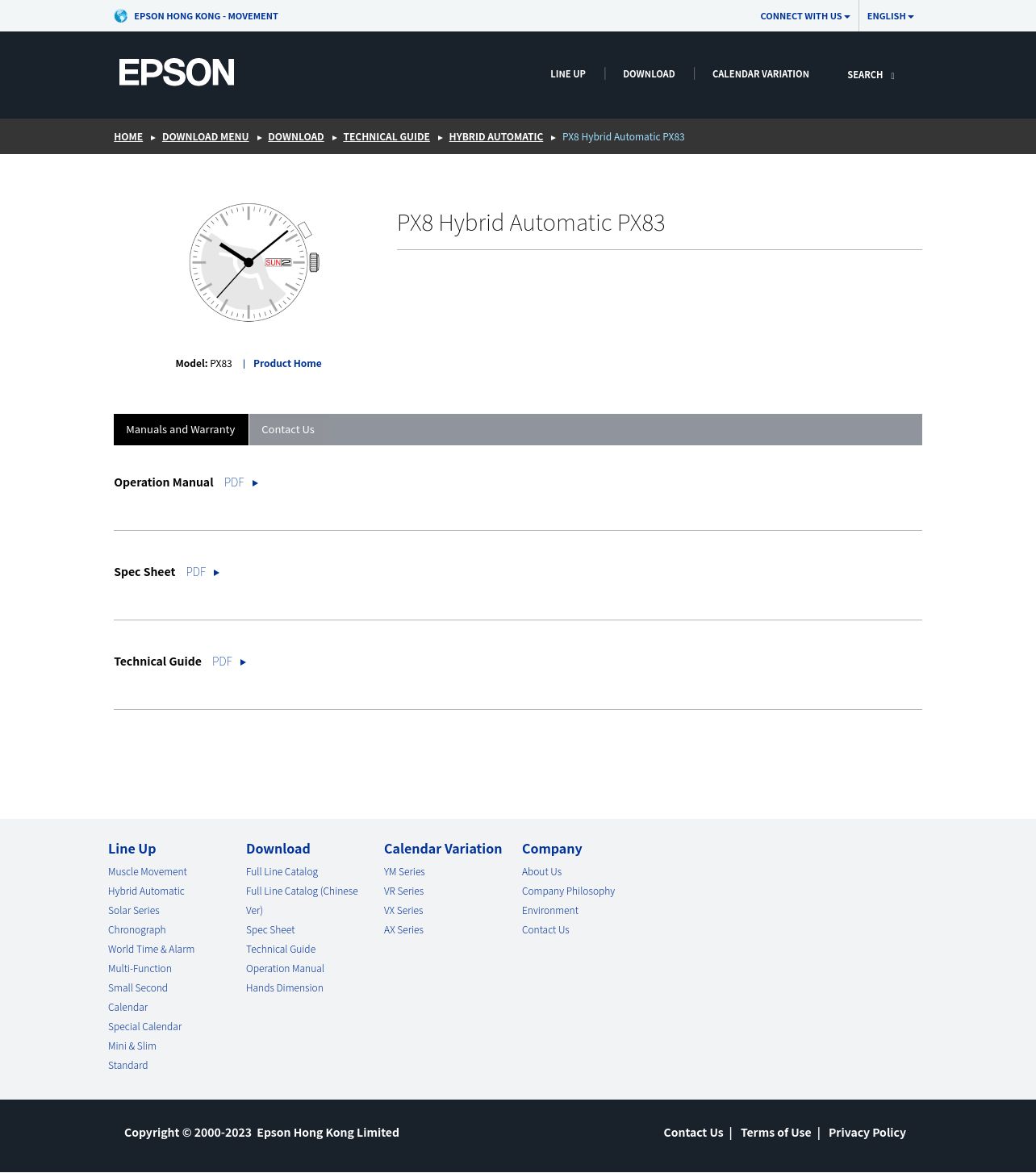
Task: Open Hybrid Automatic footer link
Action: [146, 891]
